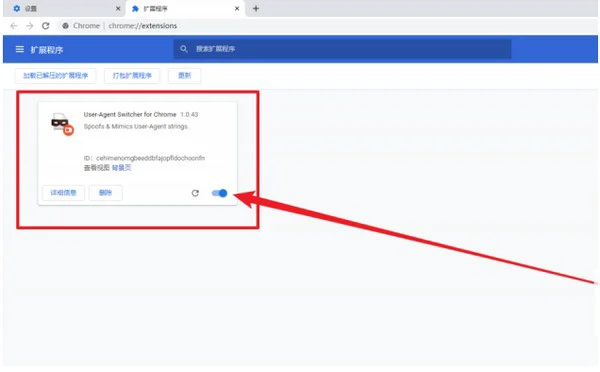This screenshot has width=600, height=372.
Task: Click the gear icon on Settings tab
Action: 16,8
